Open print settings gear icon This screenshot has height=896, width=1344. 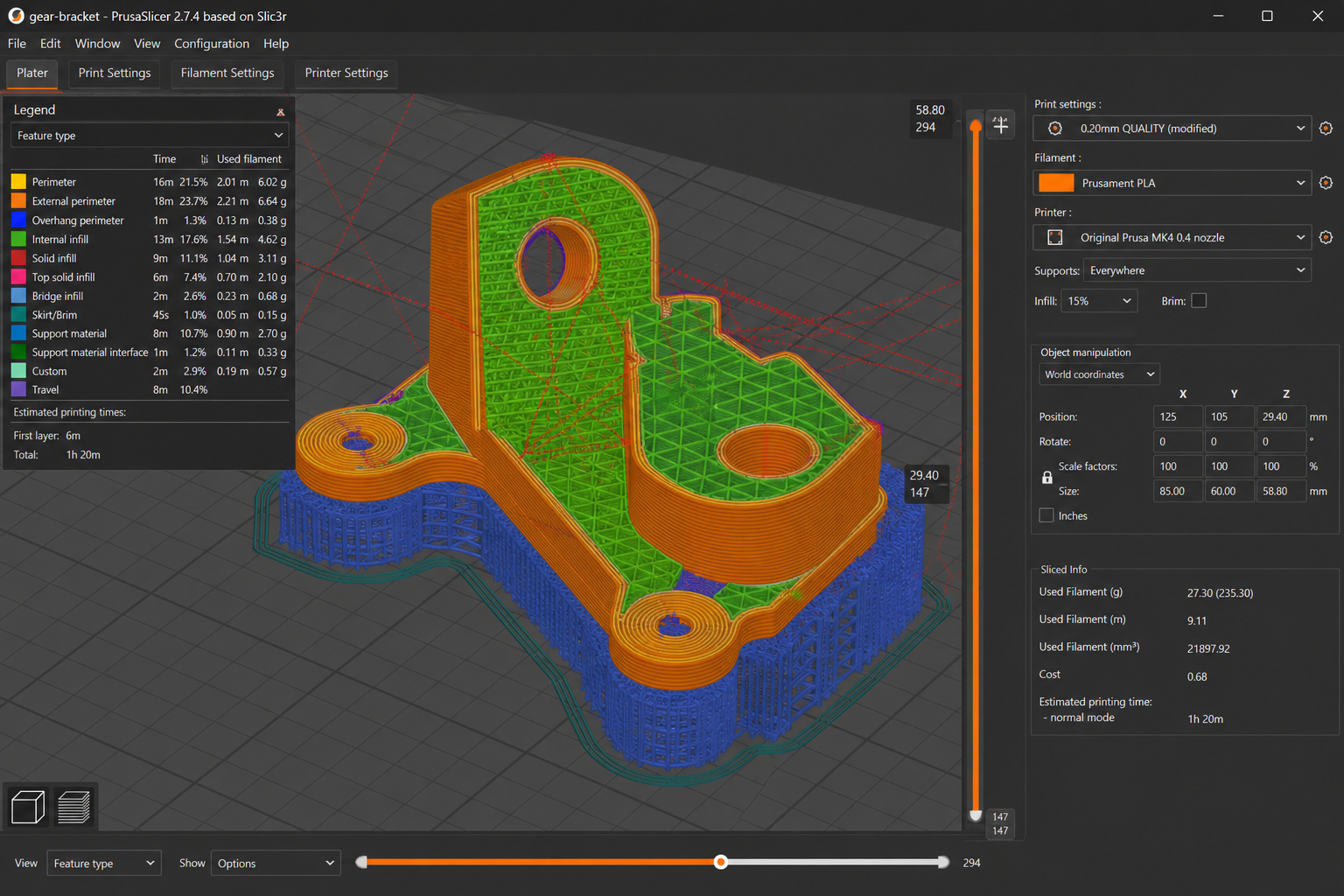[1326, 129]
